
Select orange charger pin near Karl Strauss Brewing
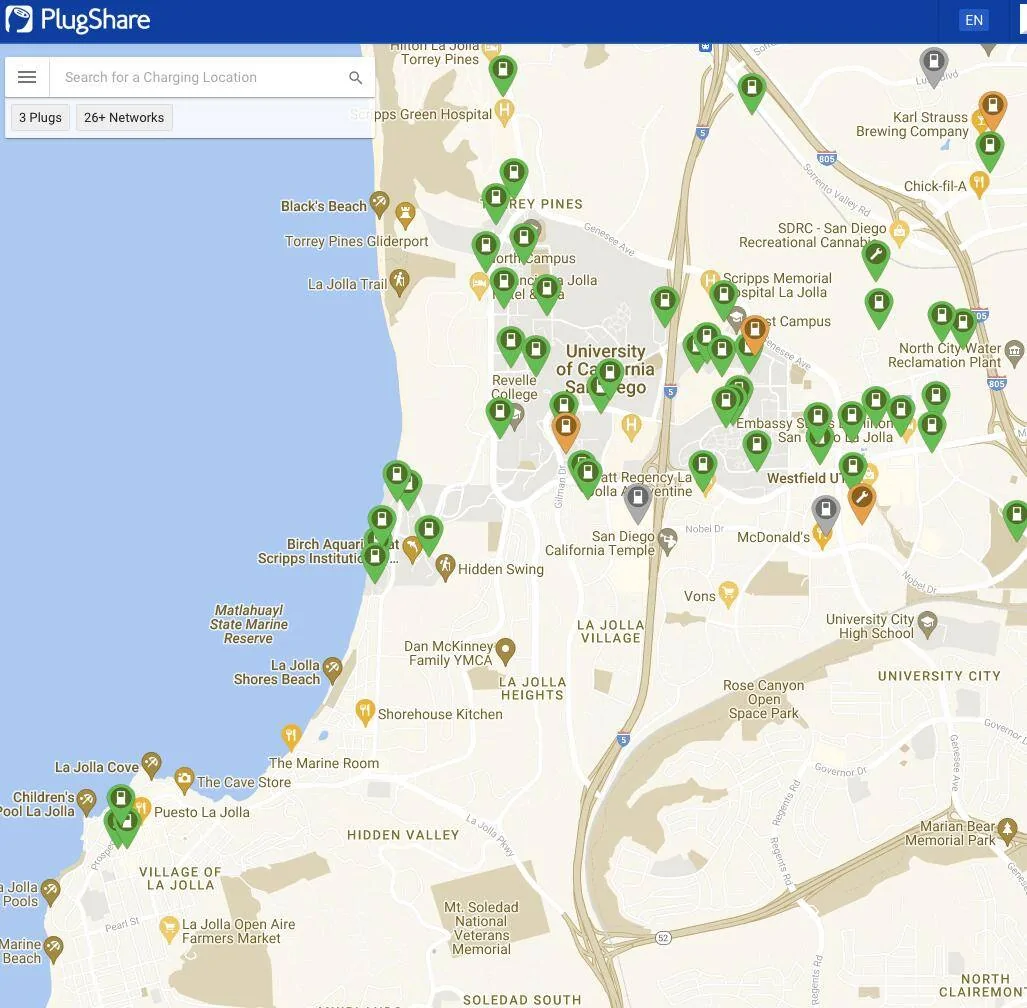[x=993, y=108]
